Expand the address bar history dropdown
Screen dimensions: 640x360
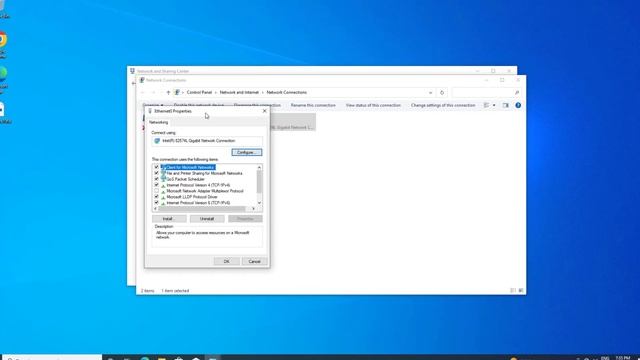430,93
